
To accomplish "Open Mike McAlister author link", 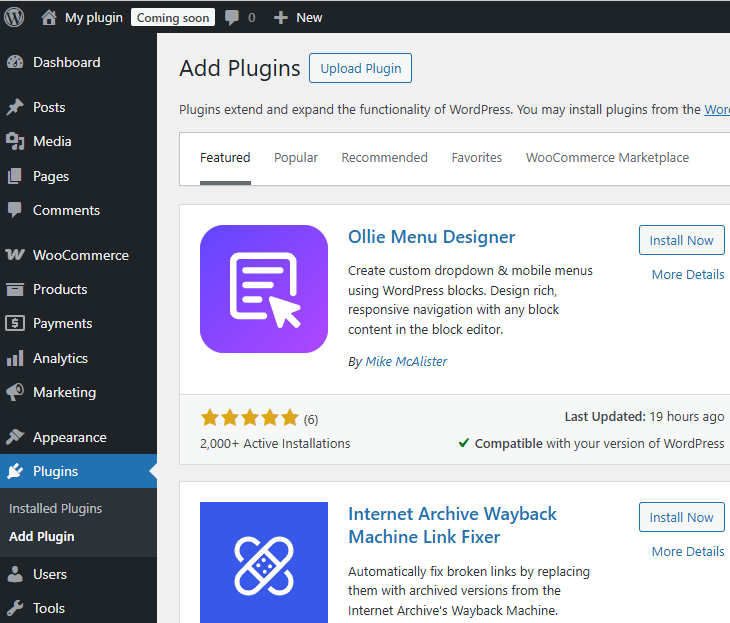I will (406, 361).
